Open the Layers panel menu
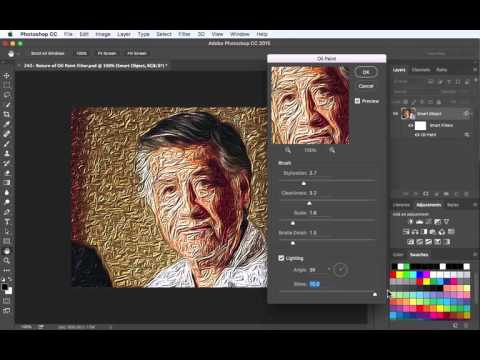This screenshot has width=480, height=360. 475,70
